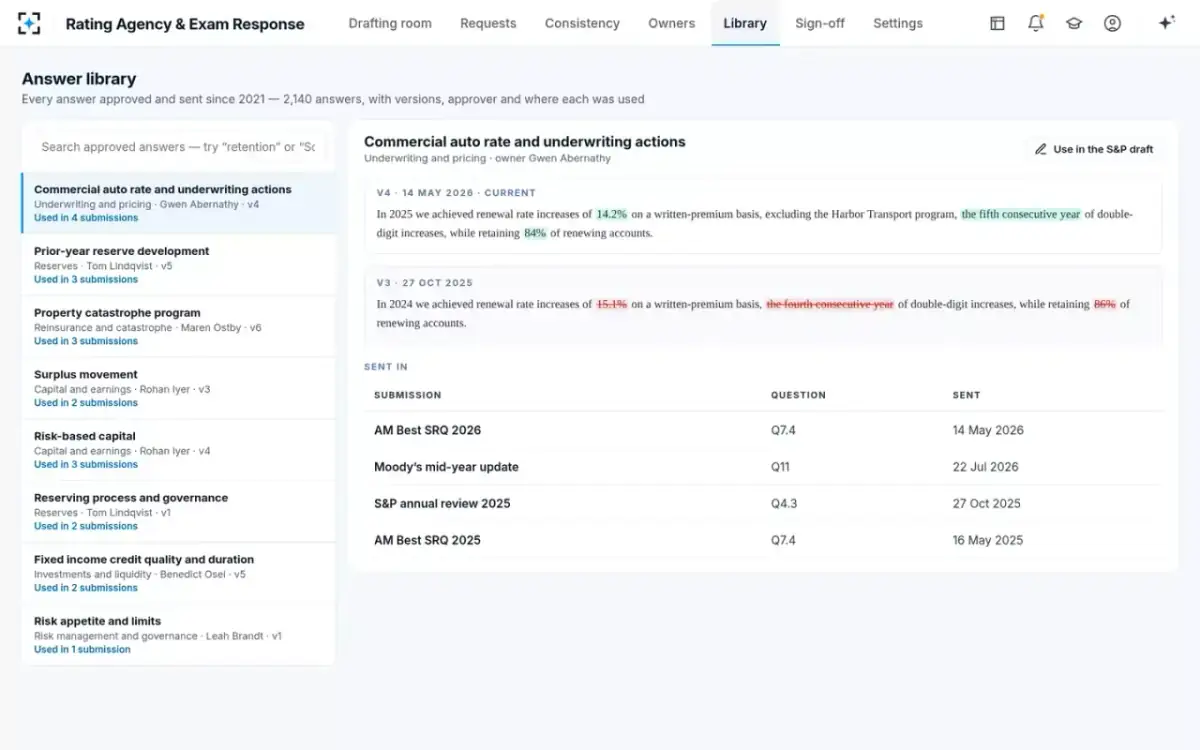Select the Property catastrophe program answer
The height and width of the screenshot is (750, 1200).
coord(178,327)
